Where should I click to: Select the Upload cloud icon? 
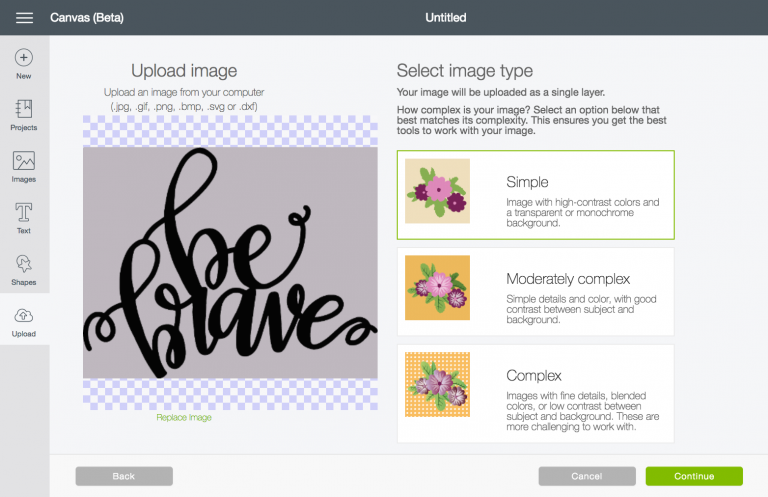24,316
